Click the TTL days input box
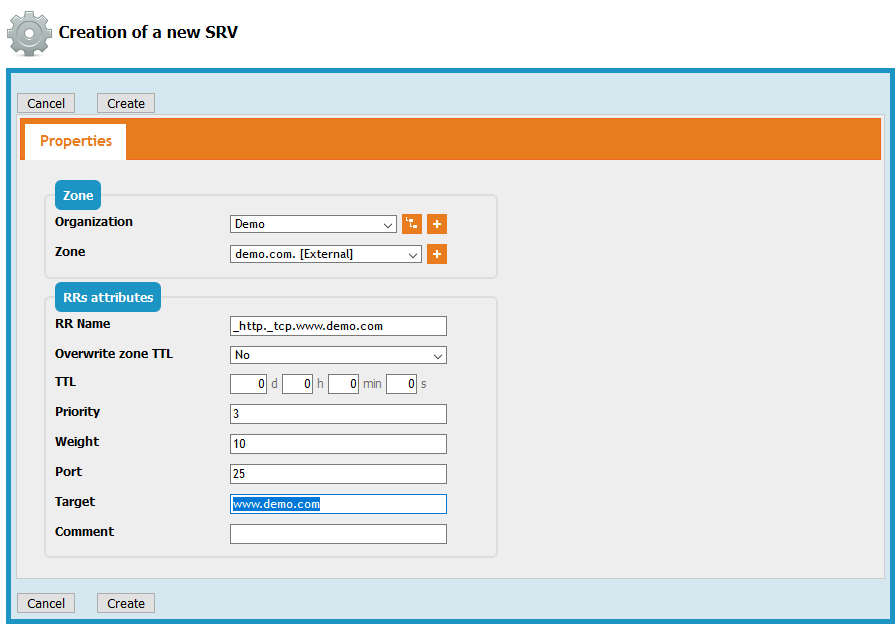 point(248,384)
